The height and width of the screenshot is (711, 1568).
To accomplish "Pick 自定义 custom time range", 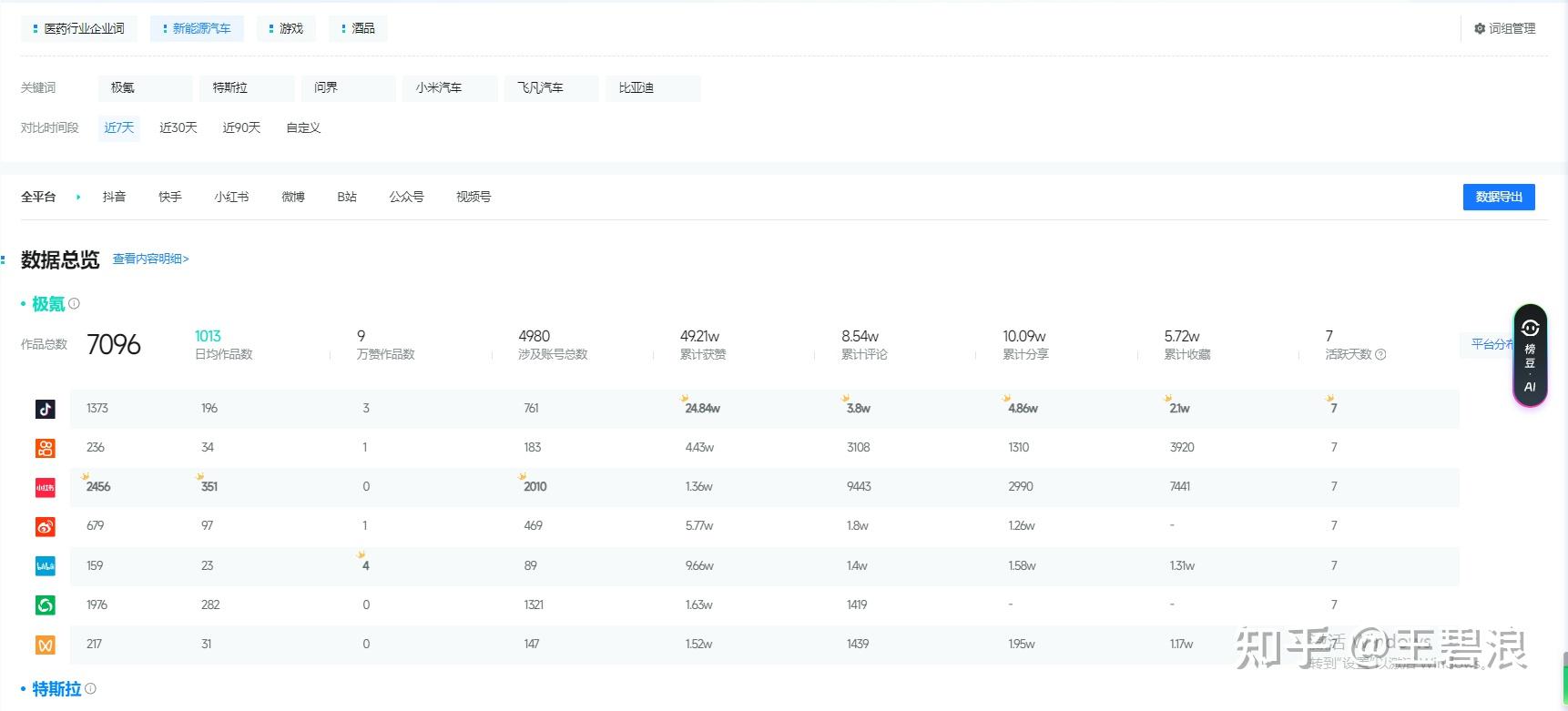I will pyautogui.click(x=303, y=127).
